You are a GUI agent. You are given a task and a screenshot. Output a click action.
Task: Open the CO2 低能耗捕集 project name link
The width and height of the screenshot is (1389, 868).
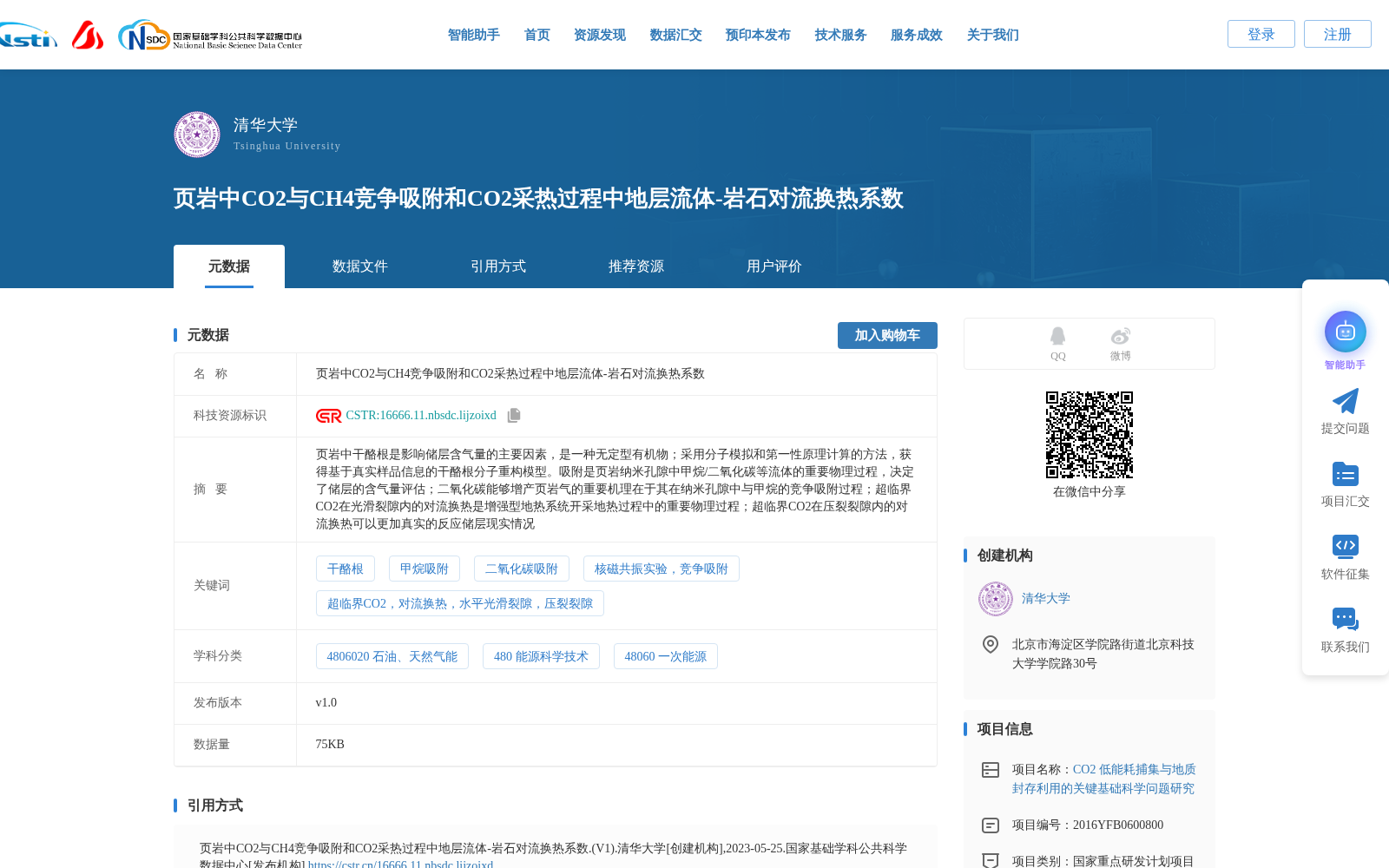[1103, 779]
